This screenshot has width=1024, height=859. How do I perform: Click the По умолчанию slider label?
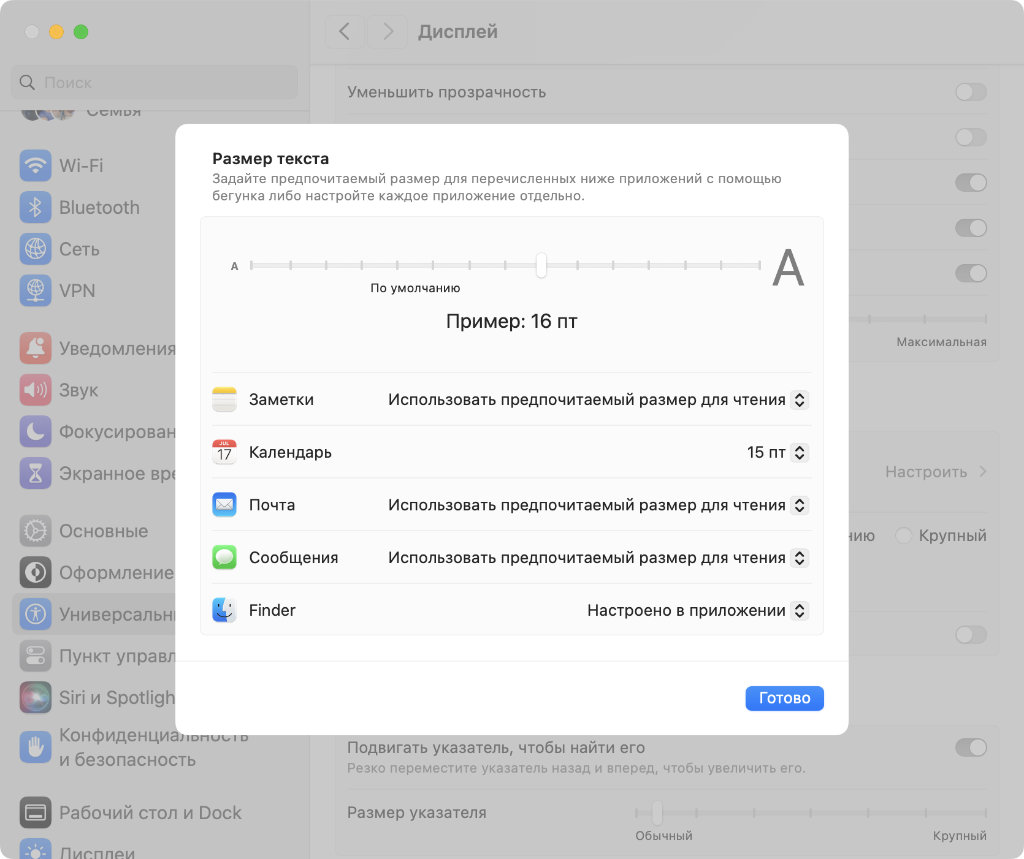415,288
